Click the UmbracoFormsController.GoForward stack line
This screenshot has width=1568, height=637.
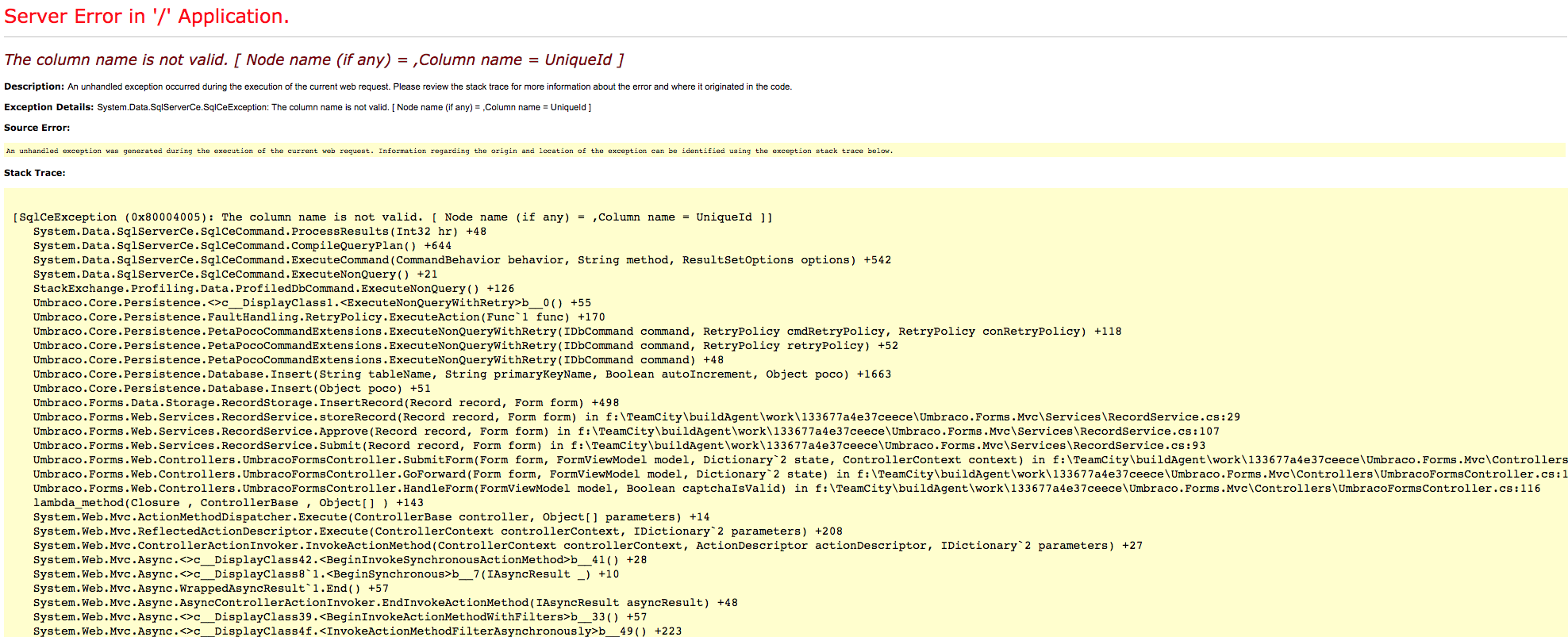[x=801, y=474]
